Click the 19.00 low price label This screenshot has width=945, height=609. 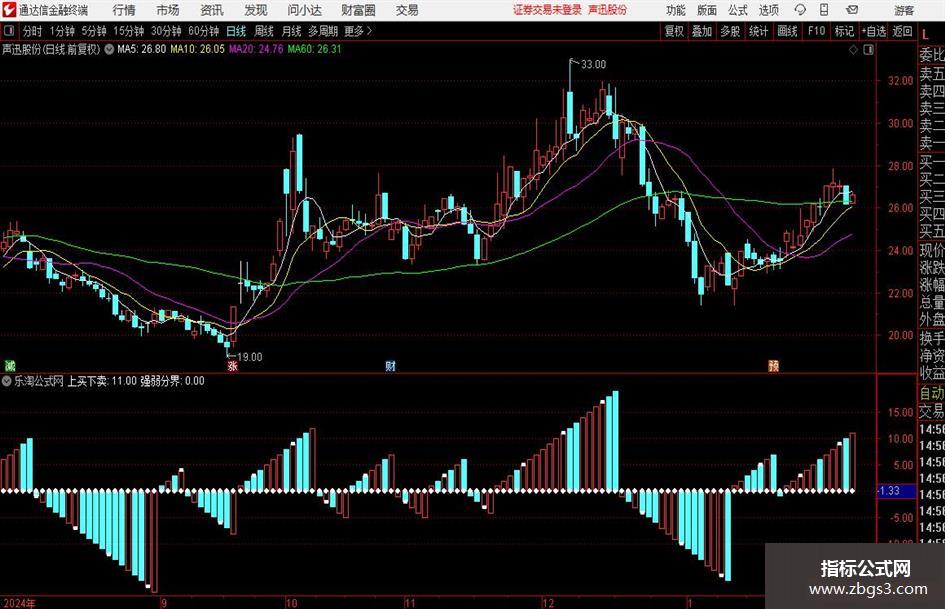coord(250,357)
